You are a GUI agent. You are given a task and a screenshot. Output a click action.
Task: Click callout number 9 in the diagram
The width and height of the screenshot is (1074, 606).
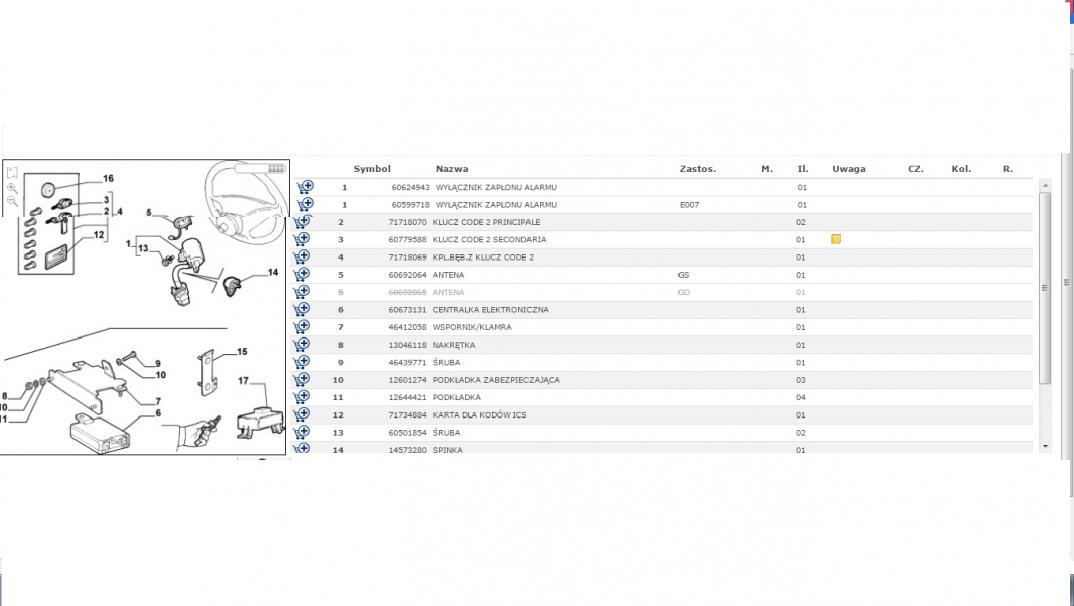click(x=158, y=364)
